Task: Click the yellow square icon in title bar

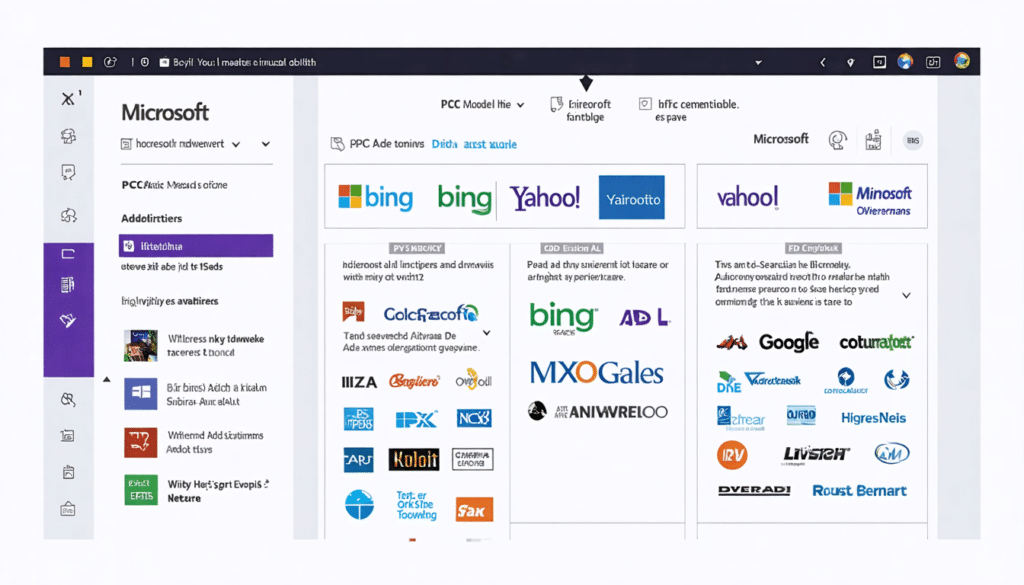Action: [x=87, y=62]
